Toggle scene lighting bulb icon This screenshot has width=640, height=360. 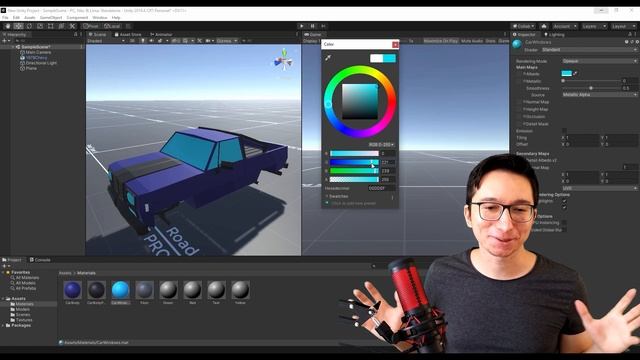pos(142,41)
